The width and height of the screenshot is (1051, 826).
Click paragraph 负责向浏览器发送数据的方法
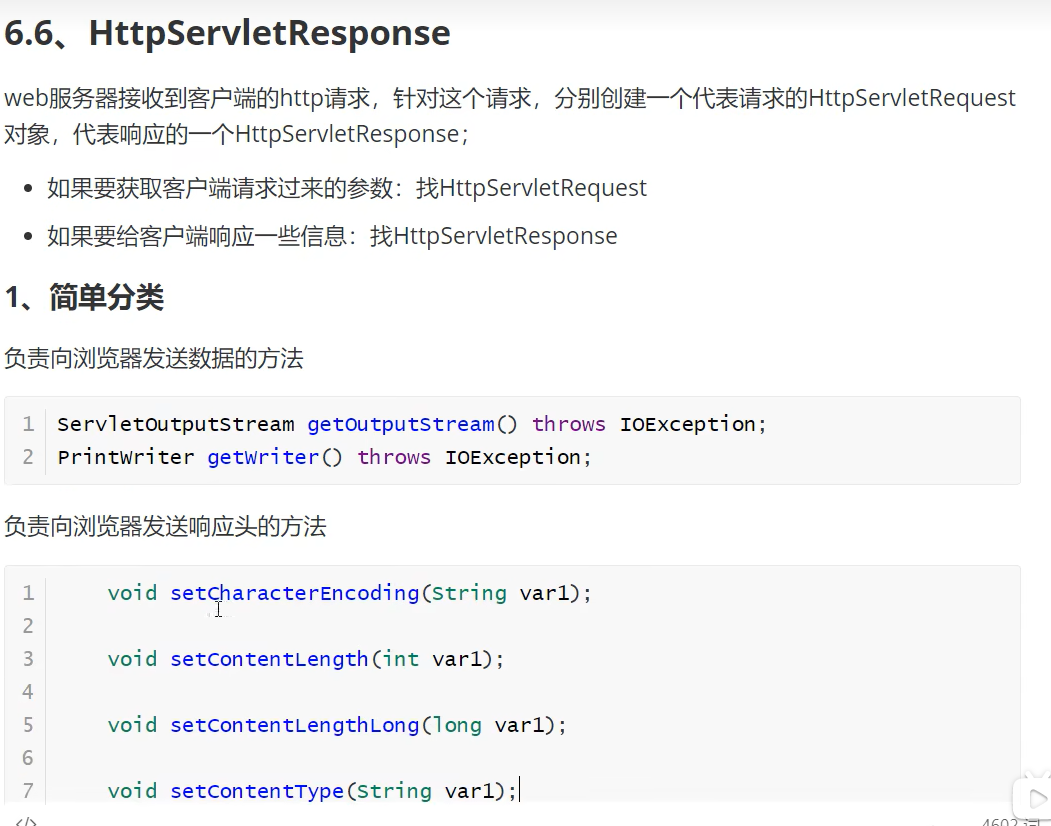(153, 359)
